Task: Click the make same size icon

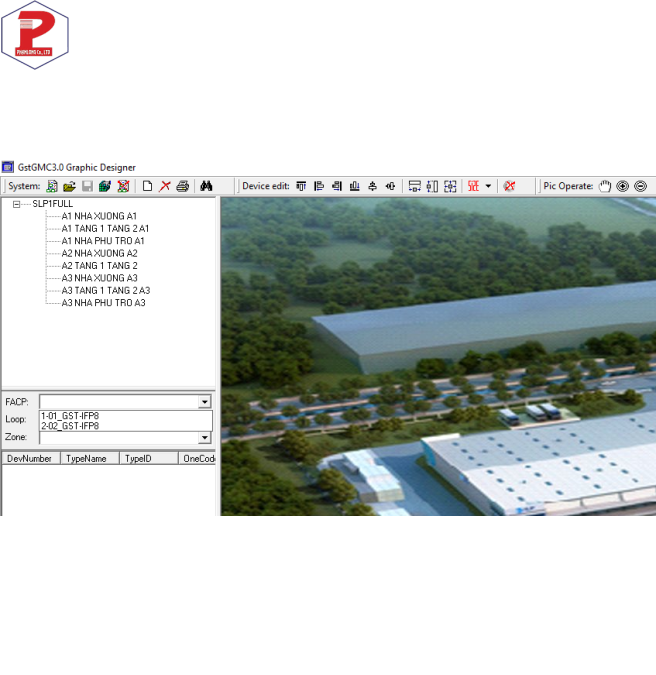Action: click(450, 186)
